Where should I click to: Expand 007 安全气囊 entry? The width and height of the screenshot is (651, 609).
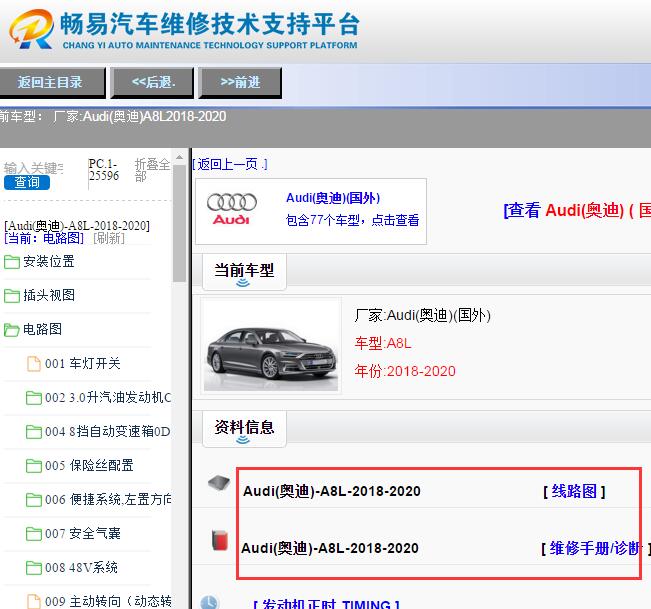click(83, 534)
